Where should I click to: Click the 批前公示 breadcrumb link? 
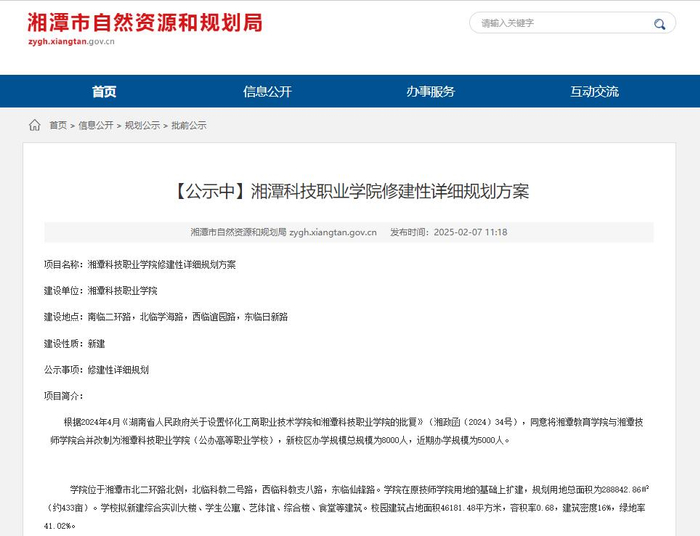point(189,125)
